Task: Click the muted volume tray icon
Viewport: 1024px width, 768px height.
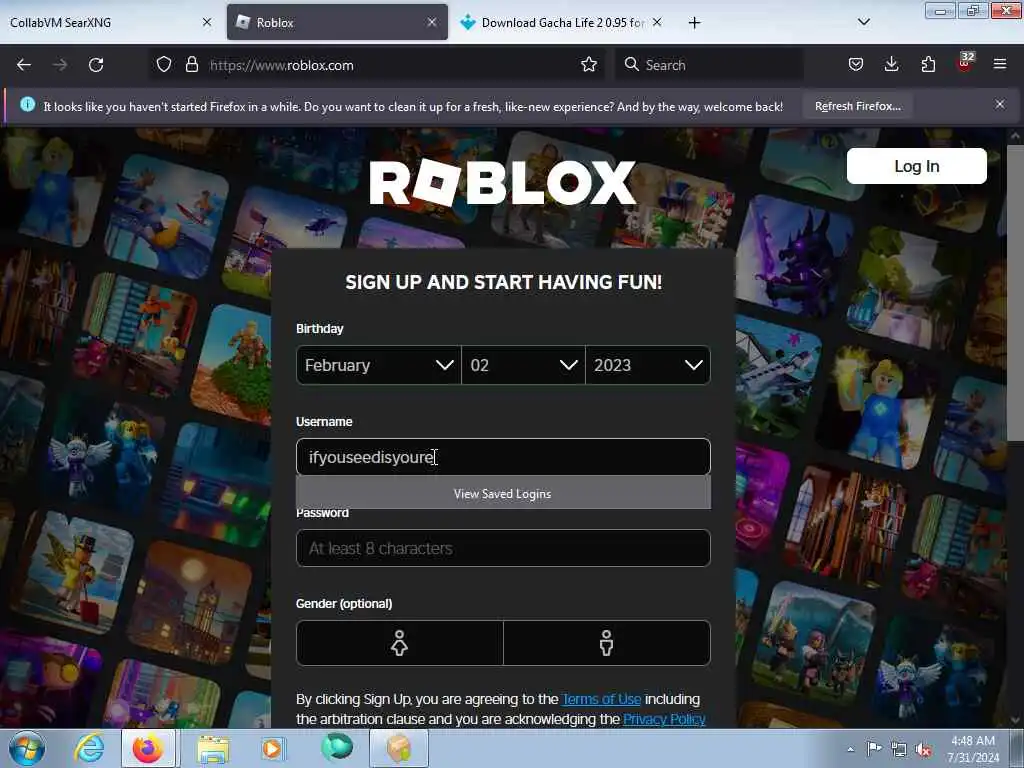Action: point(923,750)
